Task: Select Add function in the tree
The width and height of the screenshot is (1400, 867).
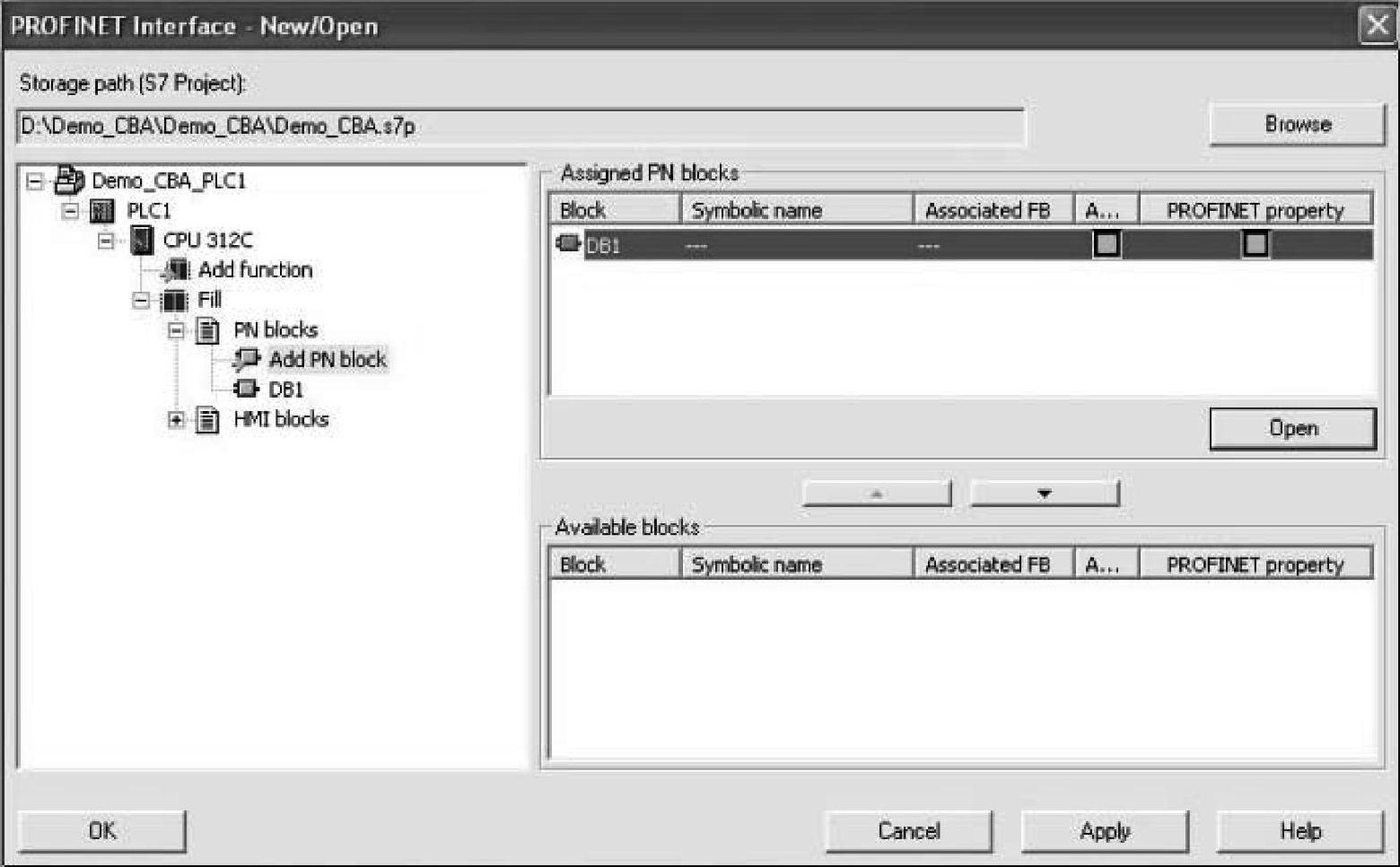Action: (x=255, y=270)
